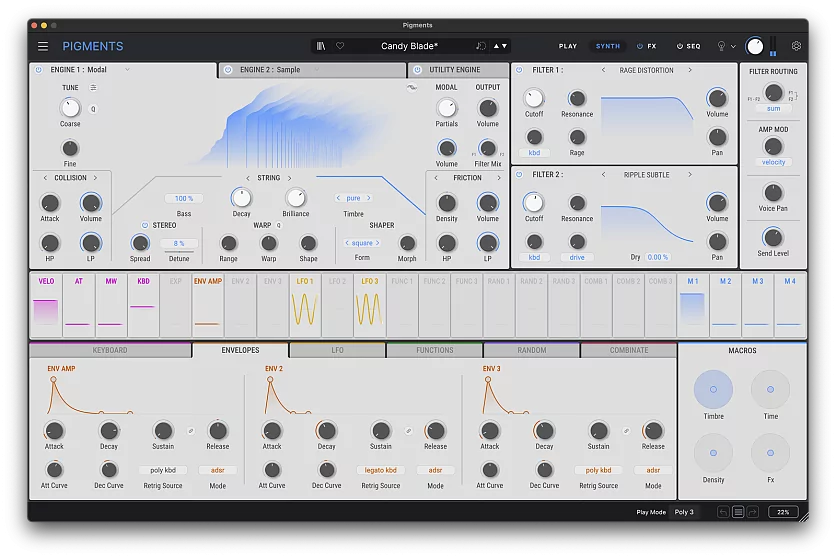The image size is (836, 558).
Task: Click the Bass 100 % value field
Action: [184, 199]
